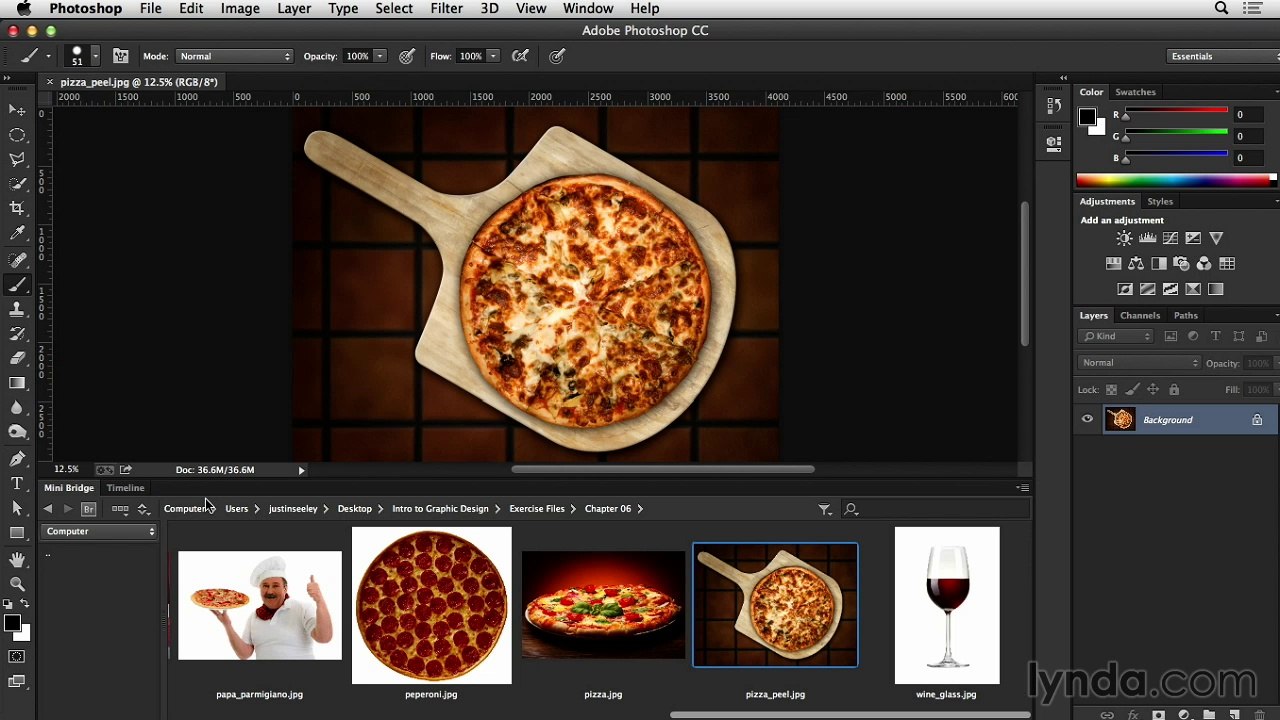Switch to the Swatches tab
Image resolution: width=1280 pixels, height=720 pixels.
(x=1135, y=92)
